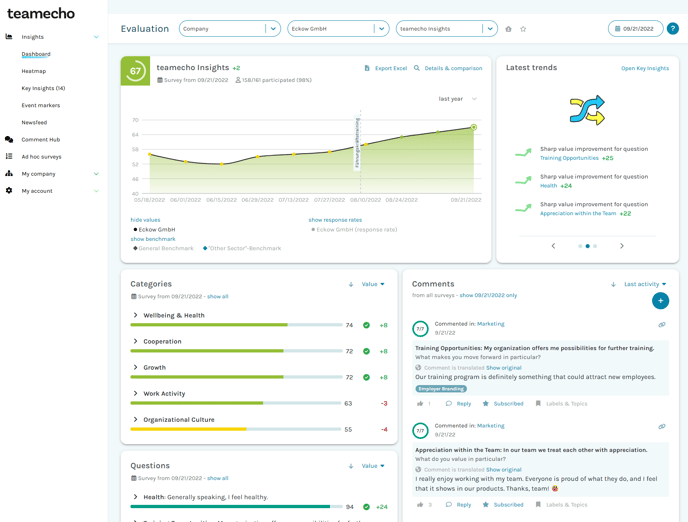Toggle Subscribed star on Training Opportunities comment

(x=486, y=404)
